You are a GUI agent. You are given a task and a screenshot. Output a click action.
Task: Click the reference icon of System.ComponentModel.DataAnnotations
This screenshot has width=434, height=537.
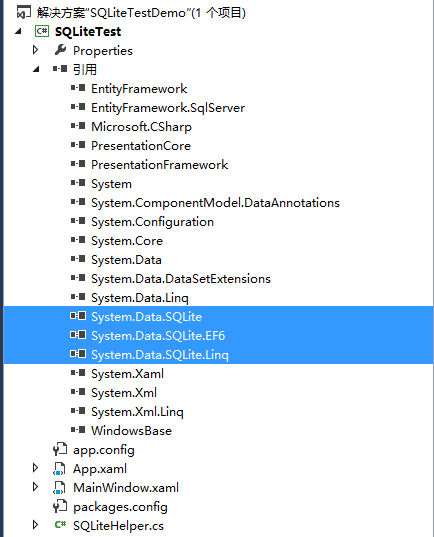point(78,202)
